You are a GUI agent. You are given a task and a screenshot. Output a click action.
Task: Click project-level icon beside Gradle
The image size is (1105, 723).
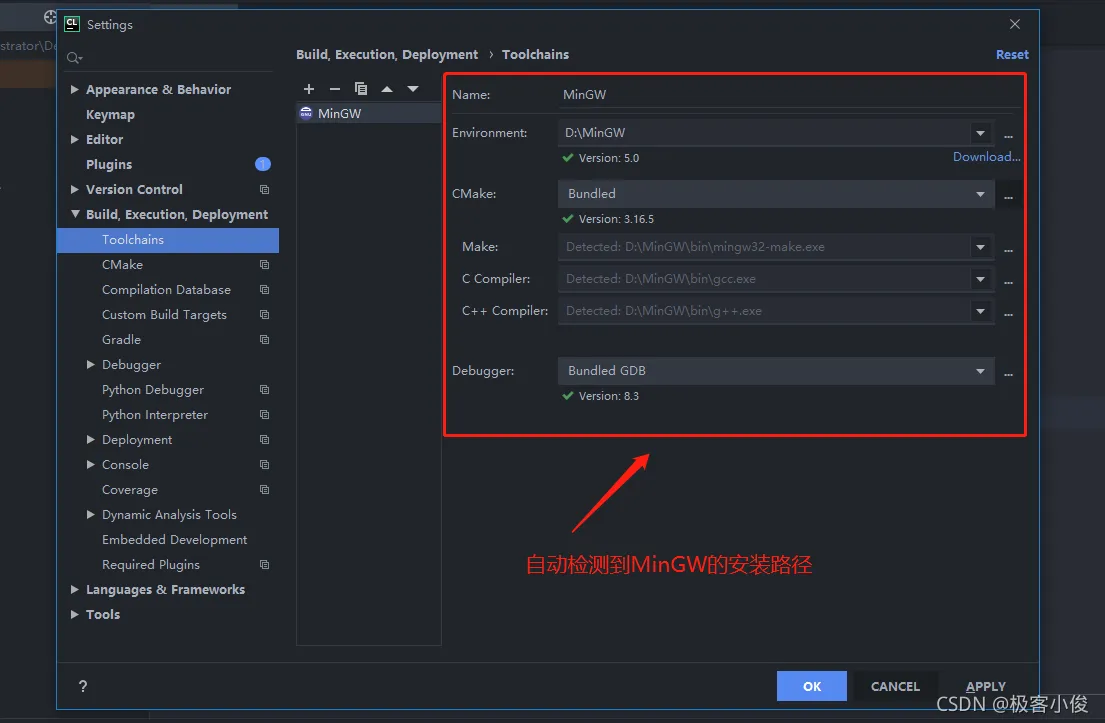click(x=264, y=340)
